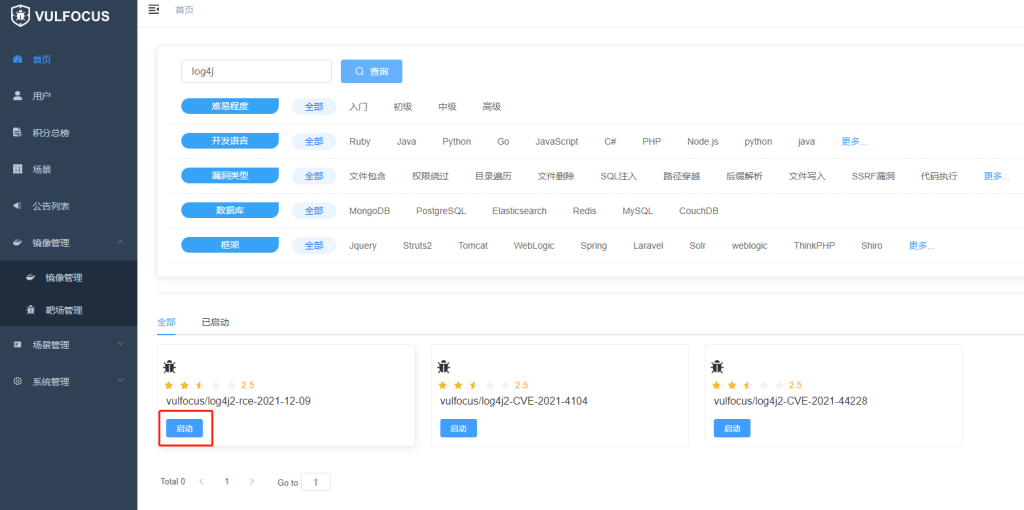Click the speaker icon beside 公告列表

[x=18, y=206]
